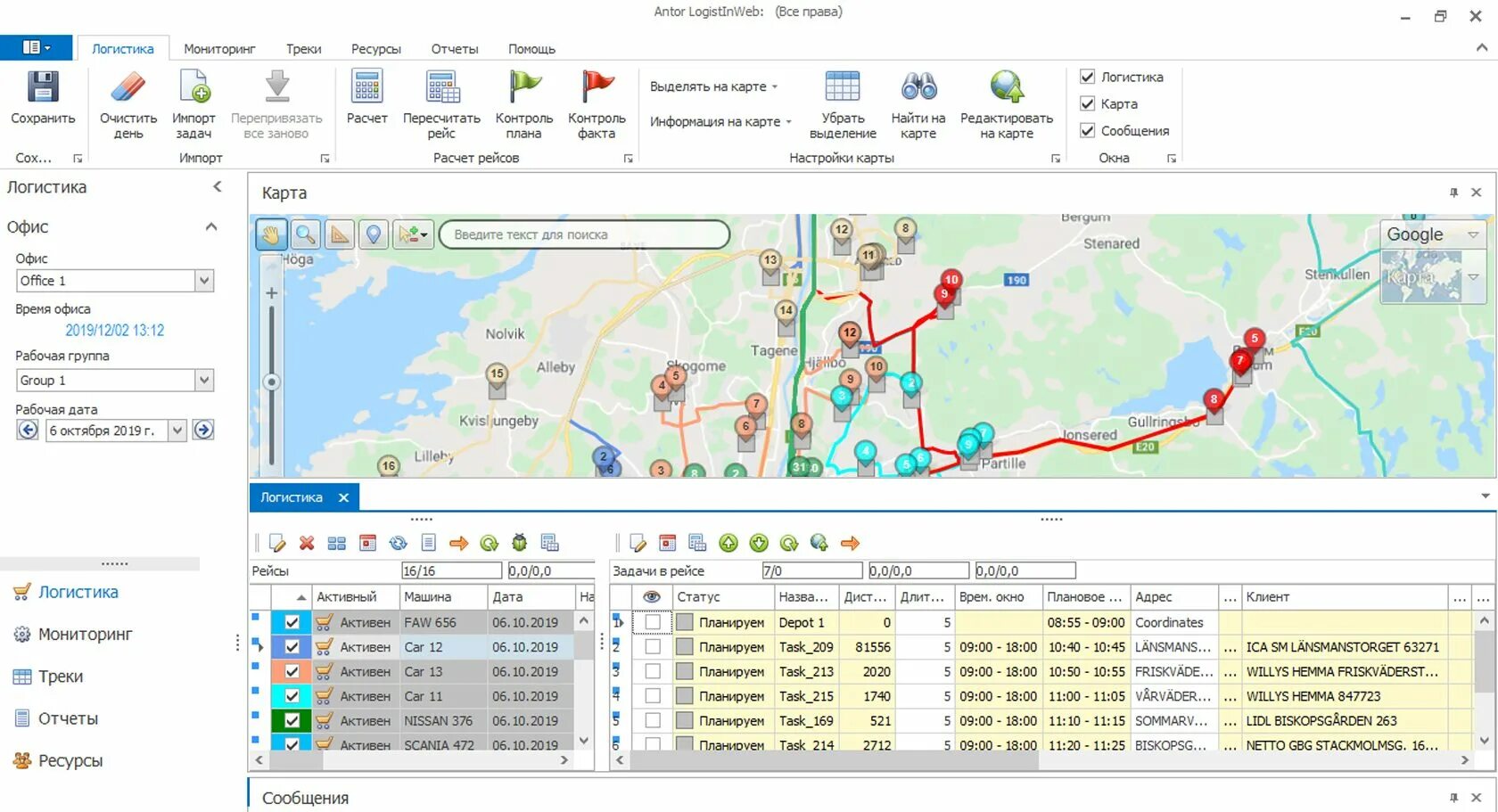1498x812 pixels.
Task: Click the Очистить день eraser icon
Action: tap(128, 87)
